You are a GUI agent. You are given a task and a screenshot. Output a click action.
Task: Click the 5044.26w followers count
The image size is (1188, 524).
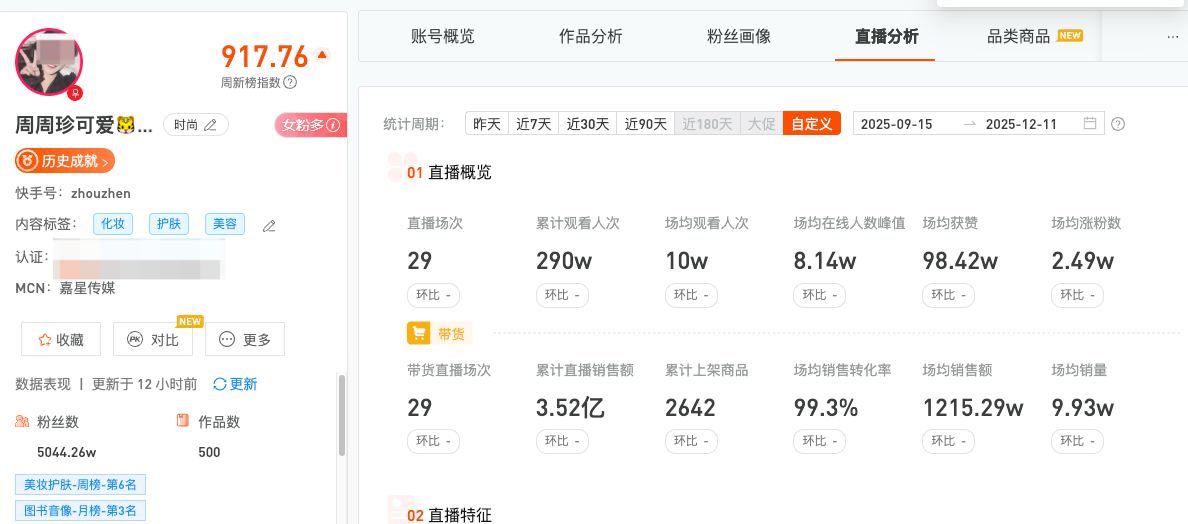click(x=67, y=453)
